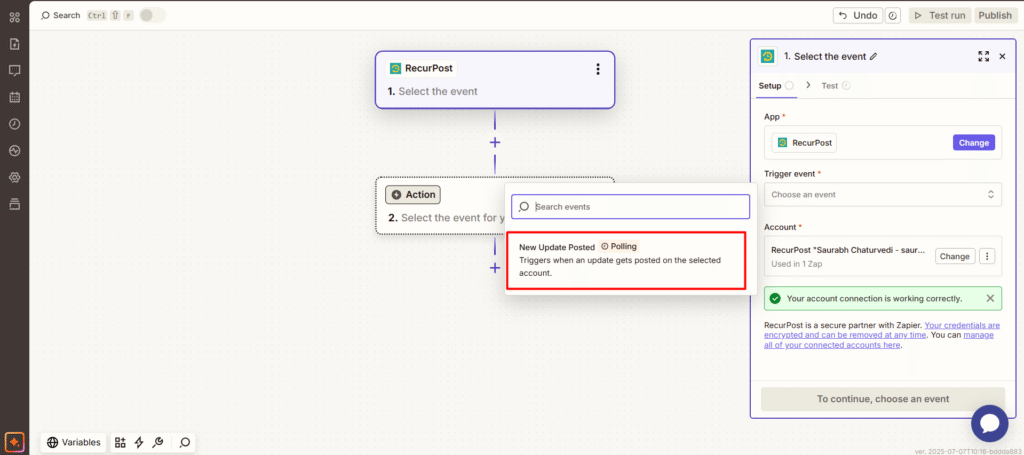Add a step with plus below RecurPost
This screenshot has width=1024, height=455.
coord(495,142)
